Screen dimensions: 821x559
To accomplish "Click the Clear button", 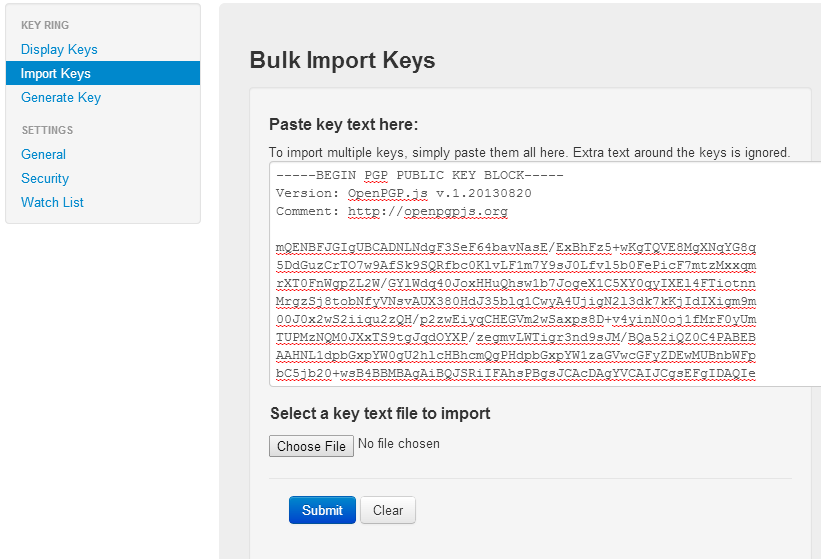I will 388,510.
